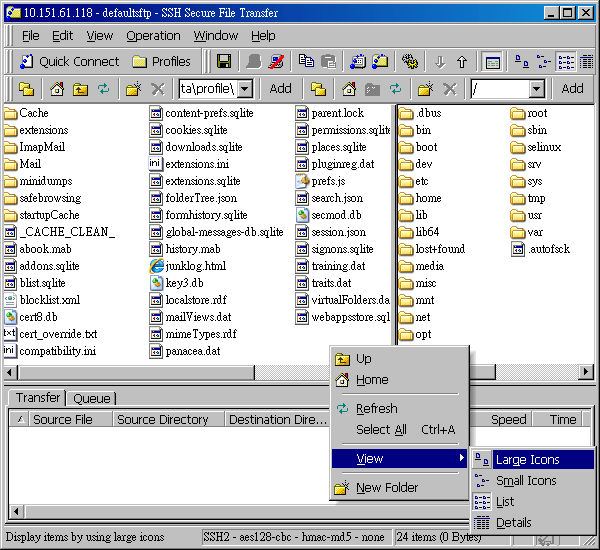The height and width of the screenshot is (550, 600).
Task: Click the Upload arrow toolbar icon
Action: (461, 62)
